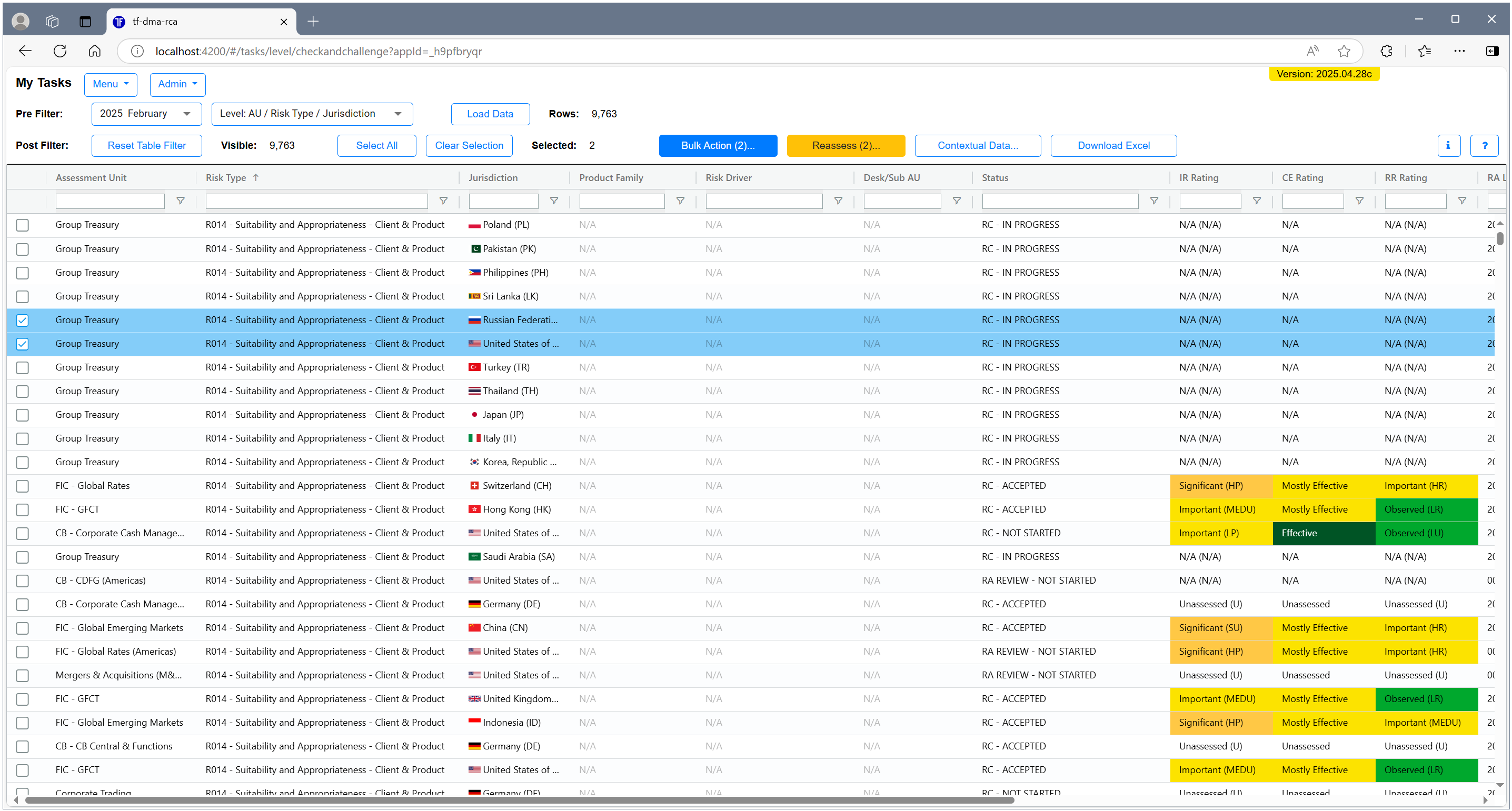Click the question mark help button
The height and width of the screenshot is (811, 1512).
[1484, 146]
